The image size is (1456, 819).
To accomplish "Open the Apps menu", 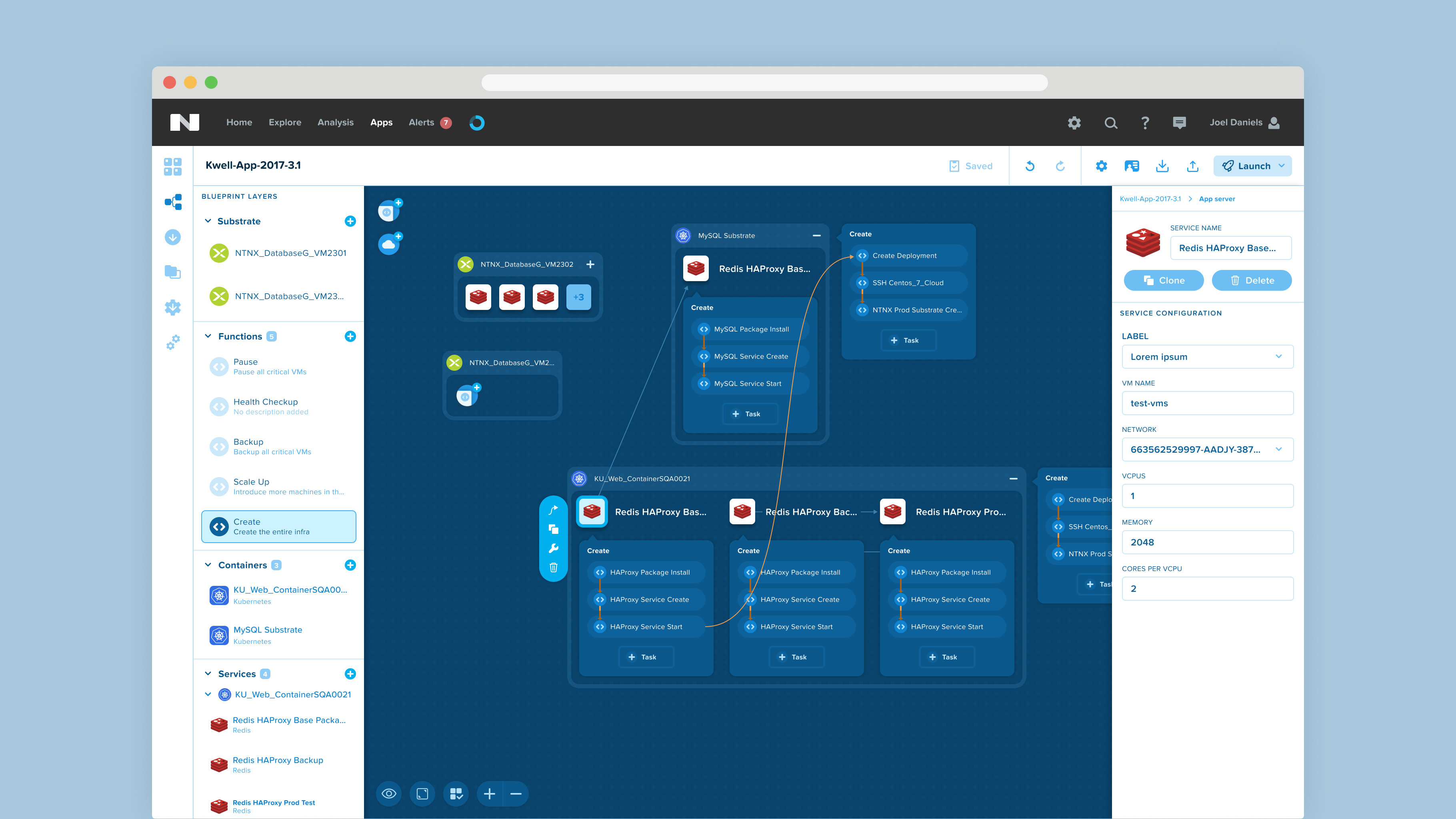I will coord(382,123).
